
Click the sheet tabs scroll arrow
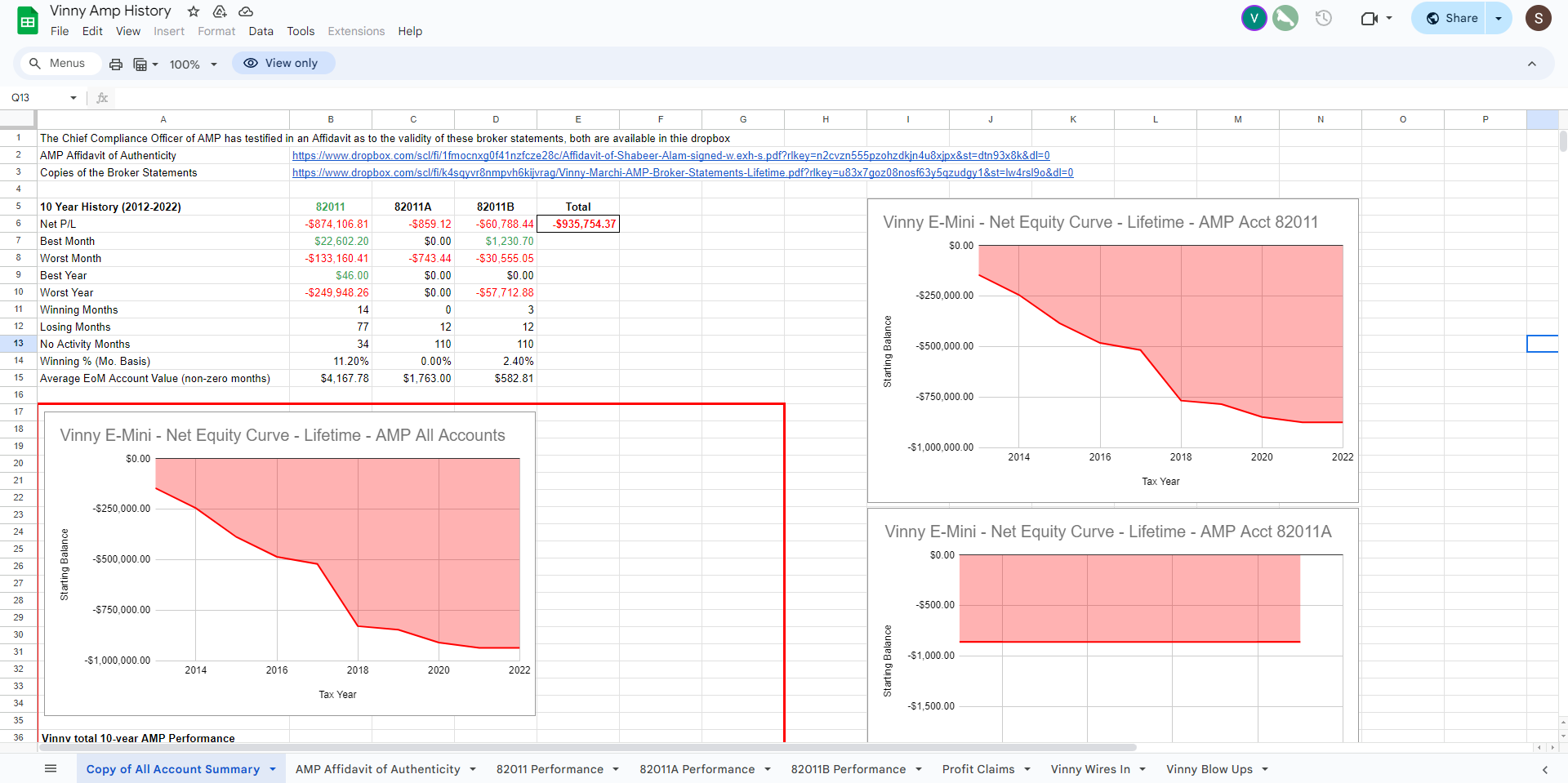pyautogui.click(x=1544, y=769)
